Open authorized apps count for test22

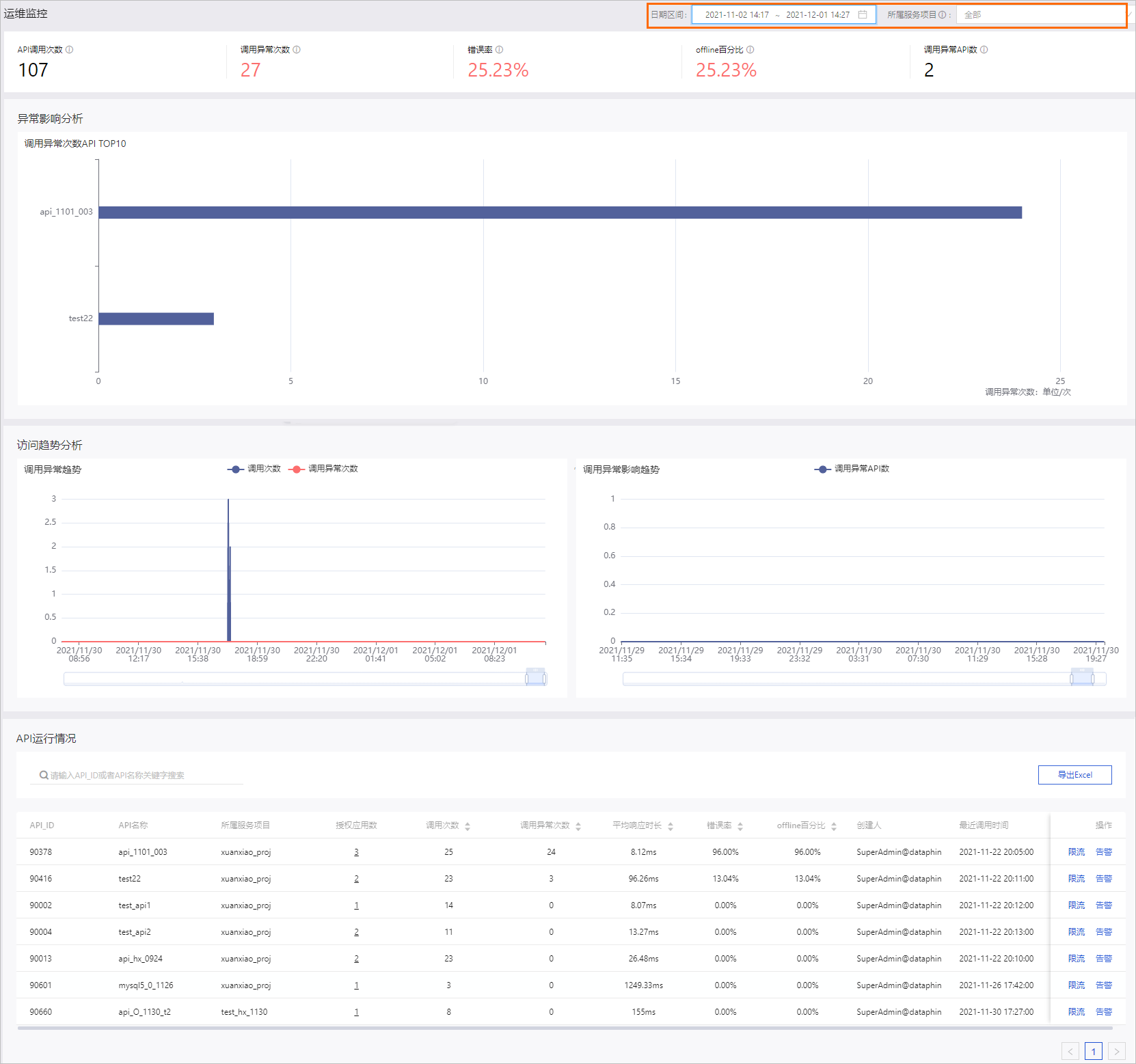pos(356,879)
